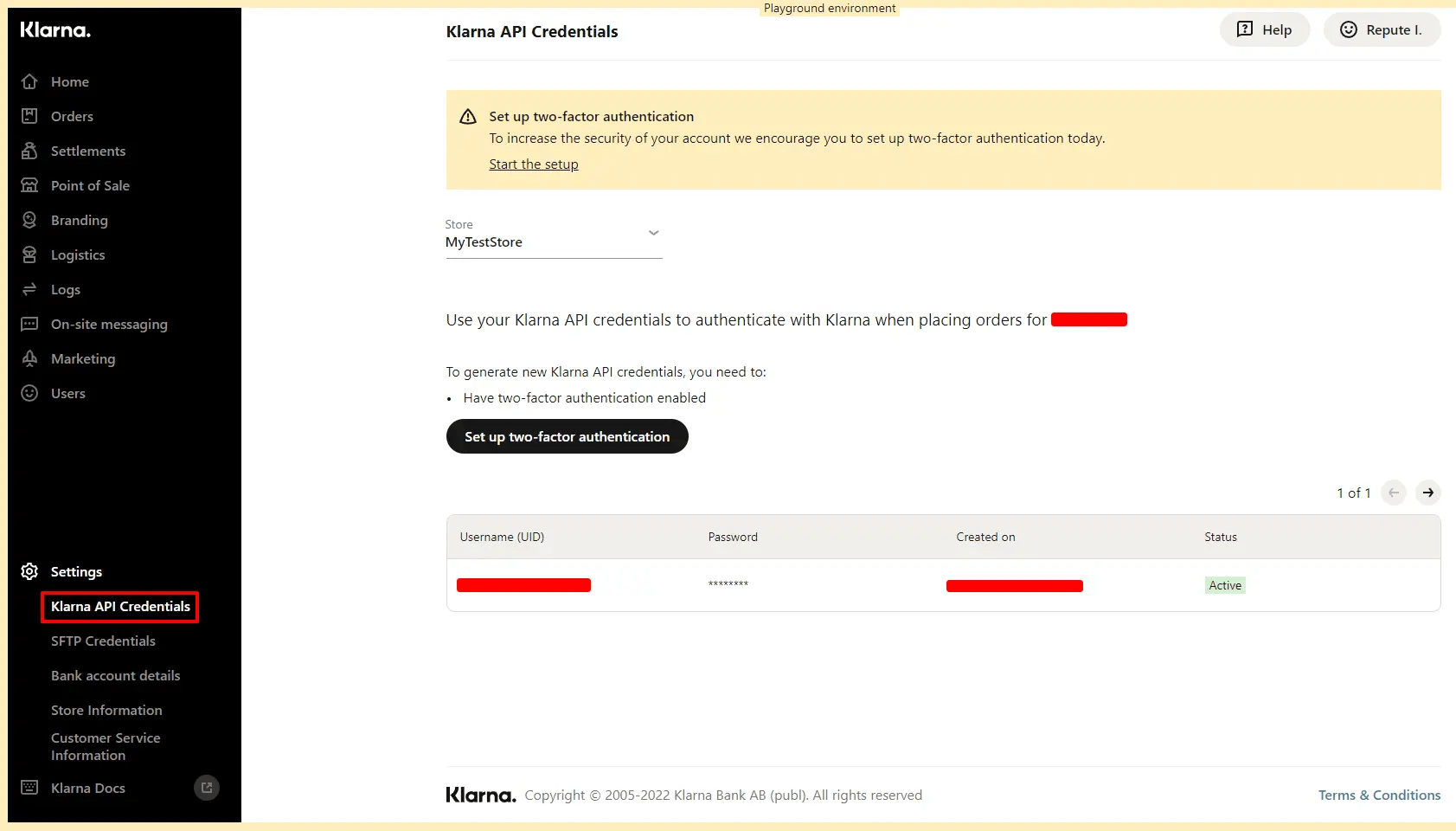Open Branding from the sidebar icon
The width and height of the screenshot is (1456, 831).
(29, 220)
